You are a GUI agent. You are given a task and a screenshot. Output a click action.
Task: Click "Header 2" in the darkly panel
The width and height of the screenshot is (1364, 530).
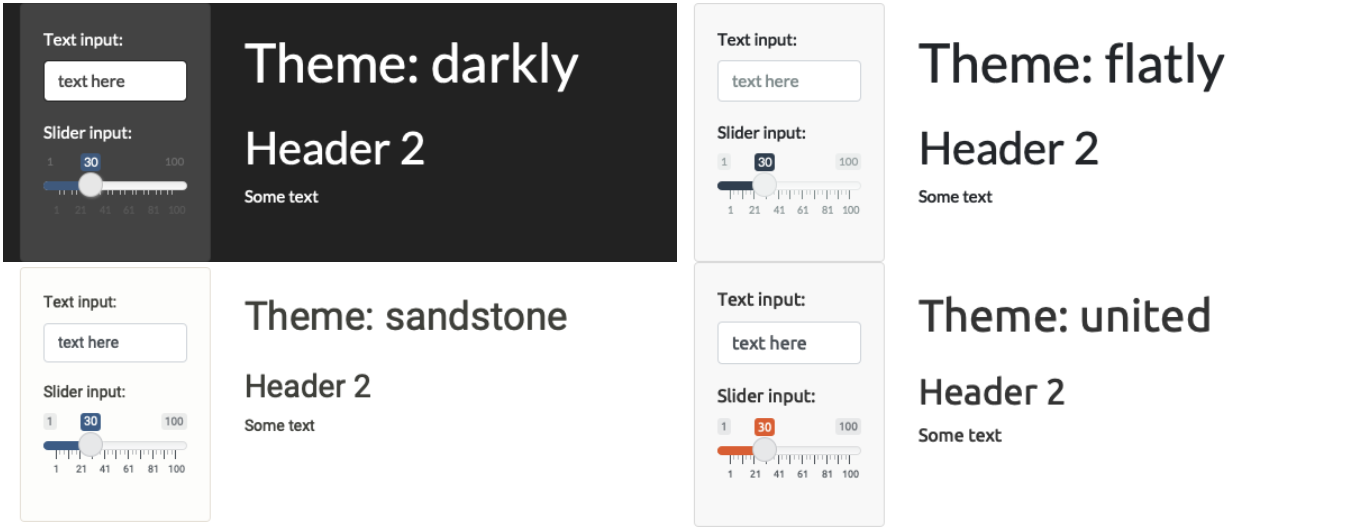coord(335,148)
